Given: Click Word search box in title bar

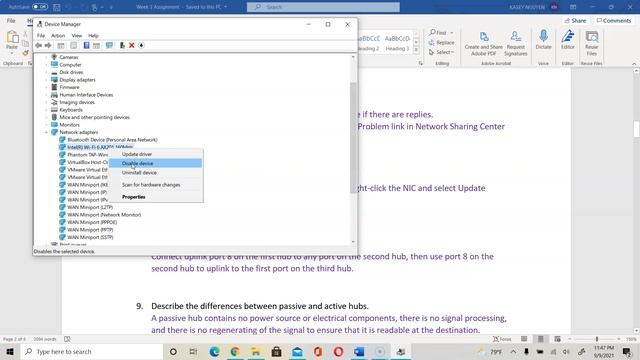Looking at the screenshot, I should click(323, 7).
